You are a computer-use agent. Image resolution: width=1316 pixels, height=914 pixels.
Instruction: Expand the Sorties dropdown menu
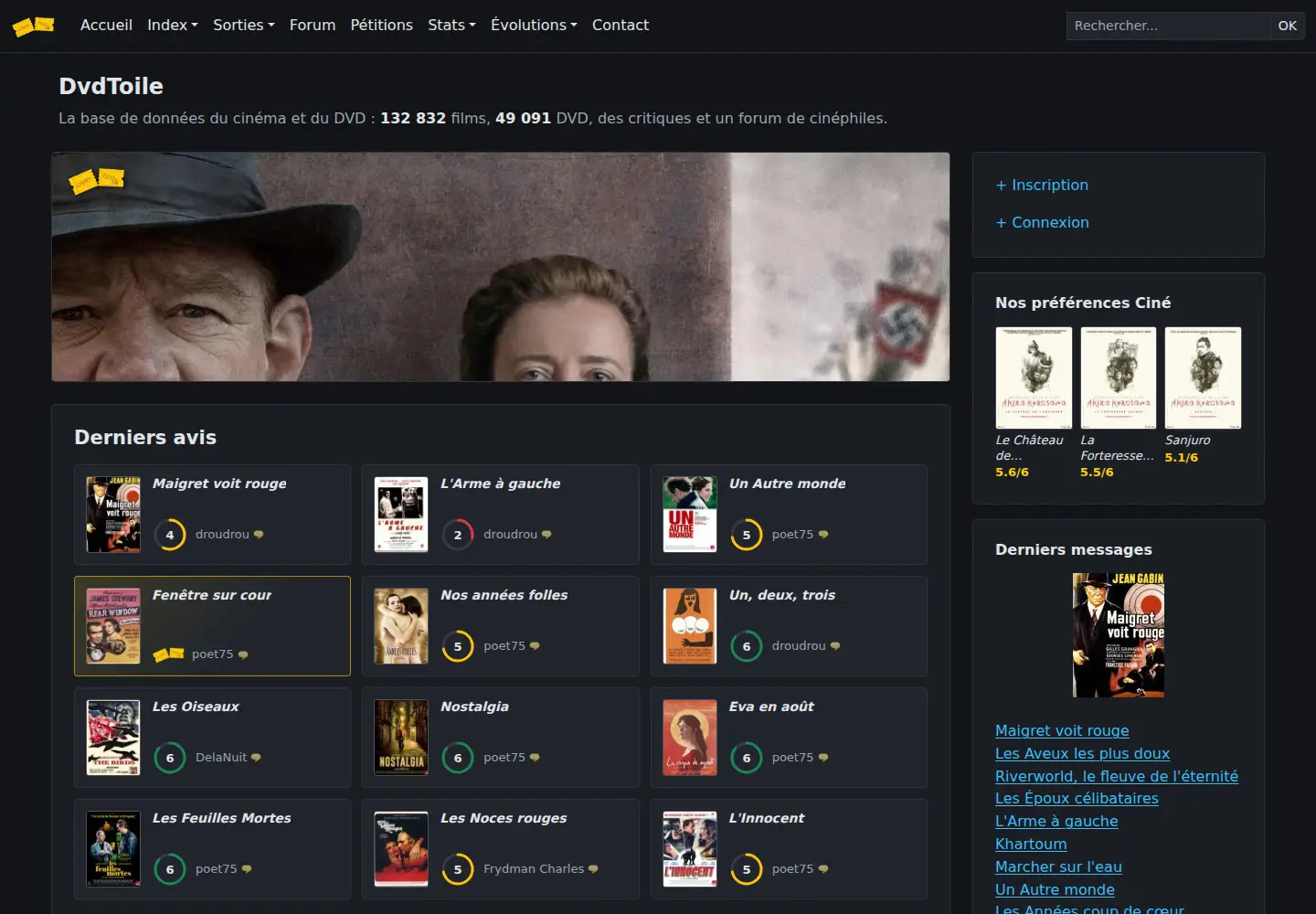pos(244,26)
